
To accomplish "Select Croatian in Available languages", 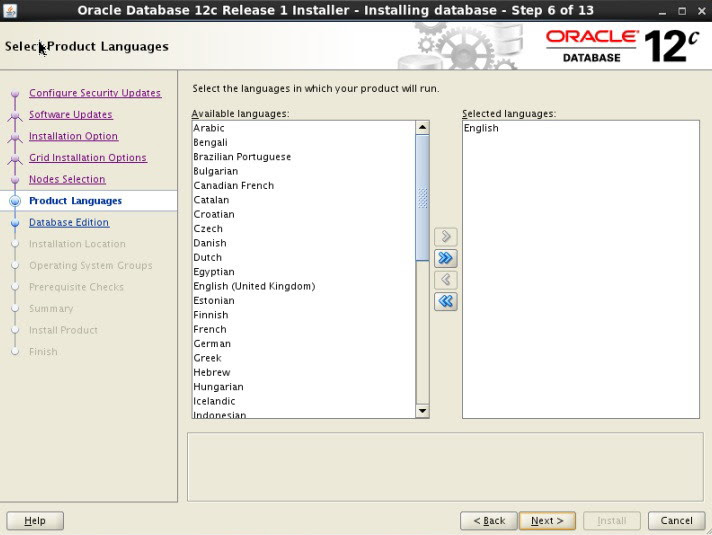I will coord(303,214).
